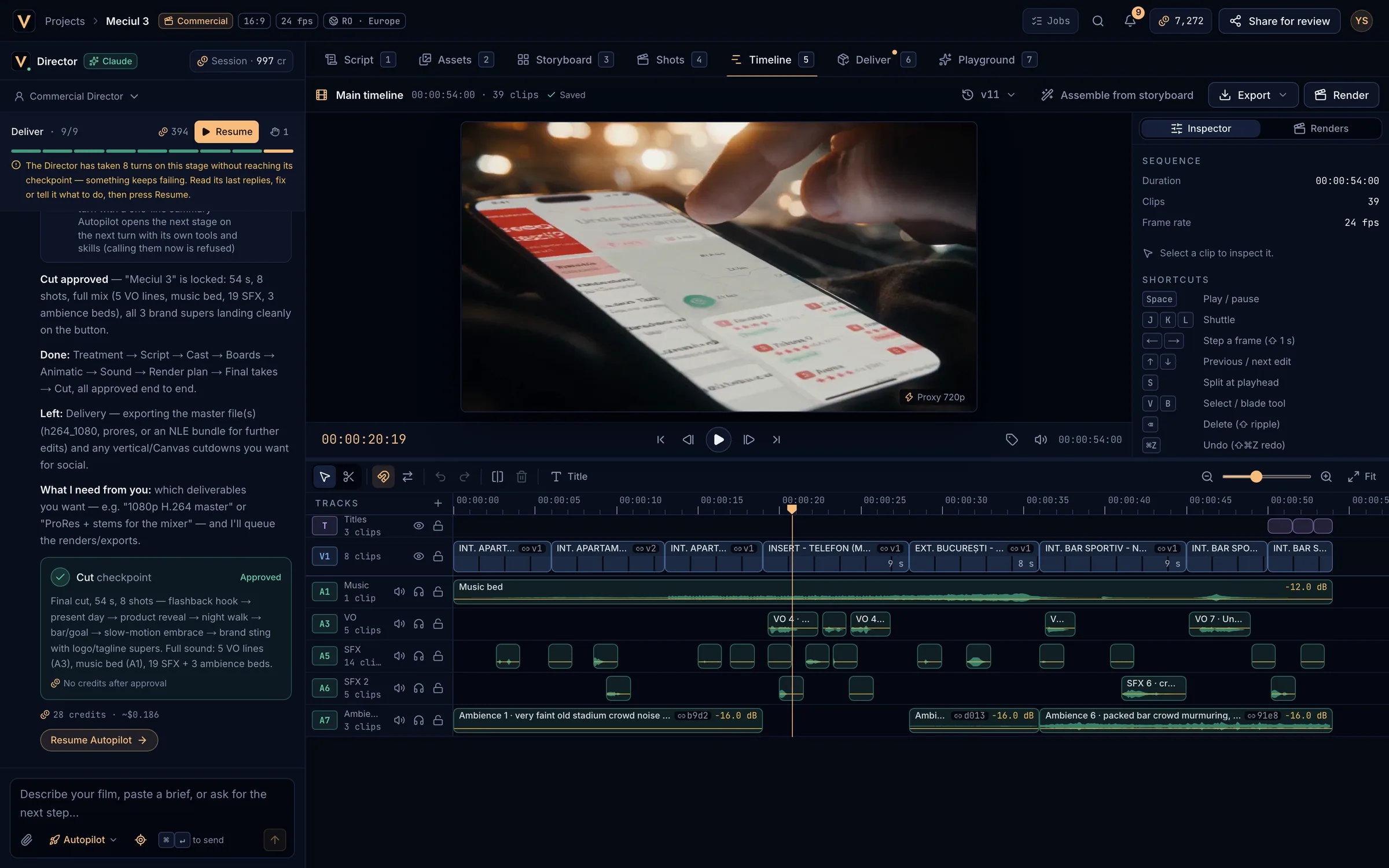Add a new track with plus icon

tap(438, 503)
